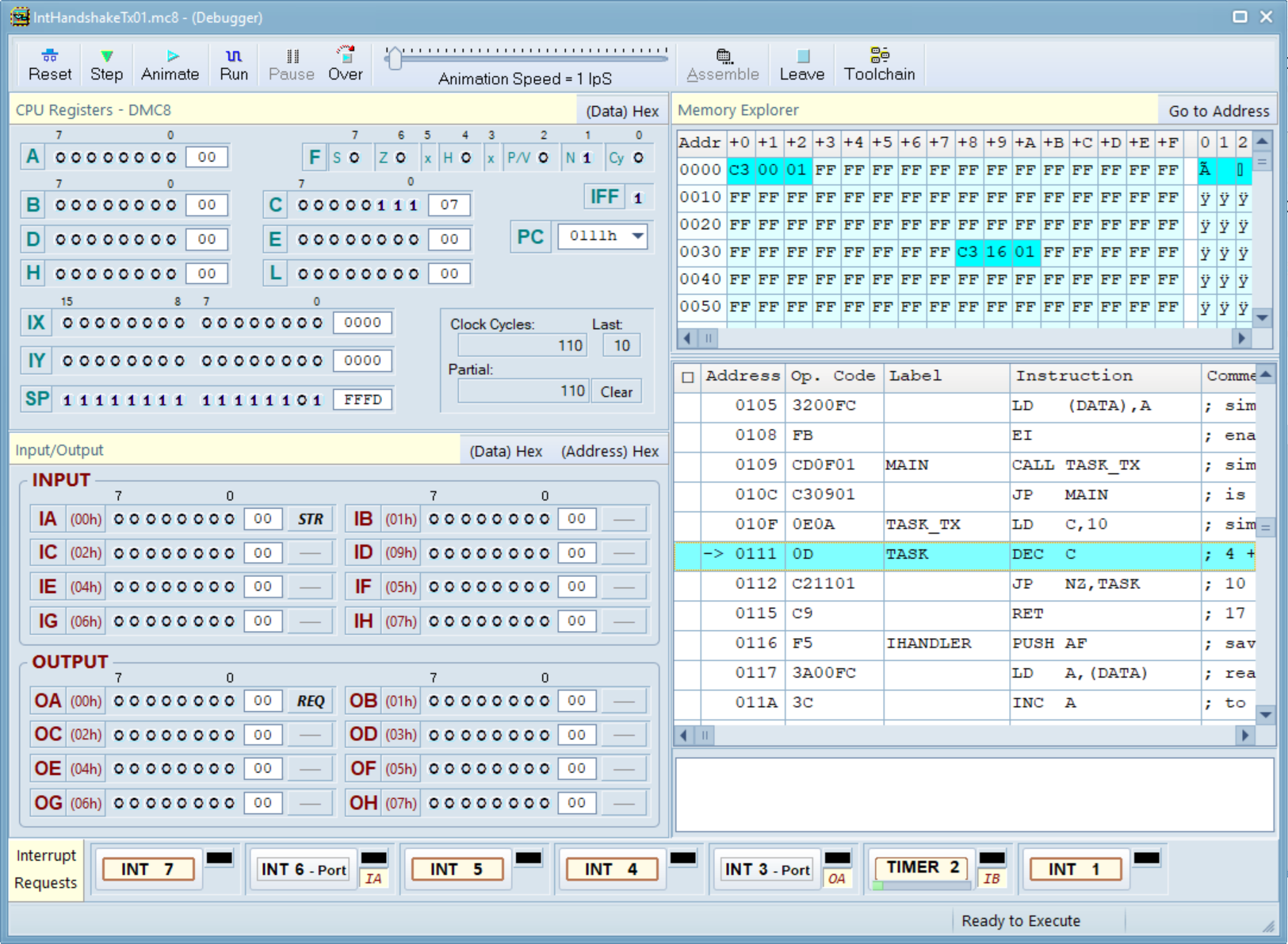Click memory explorer horizontal scroll right arrow
Viewport: 1288px width, 944px height.
point(1241,338)
